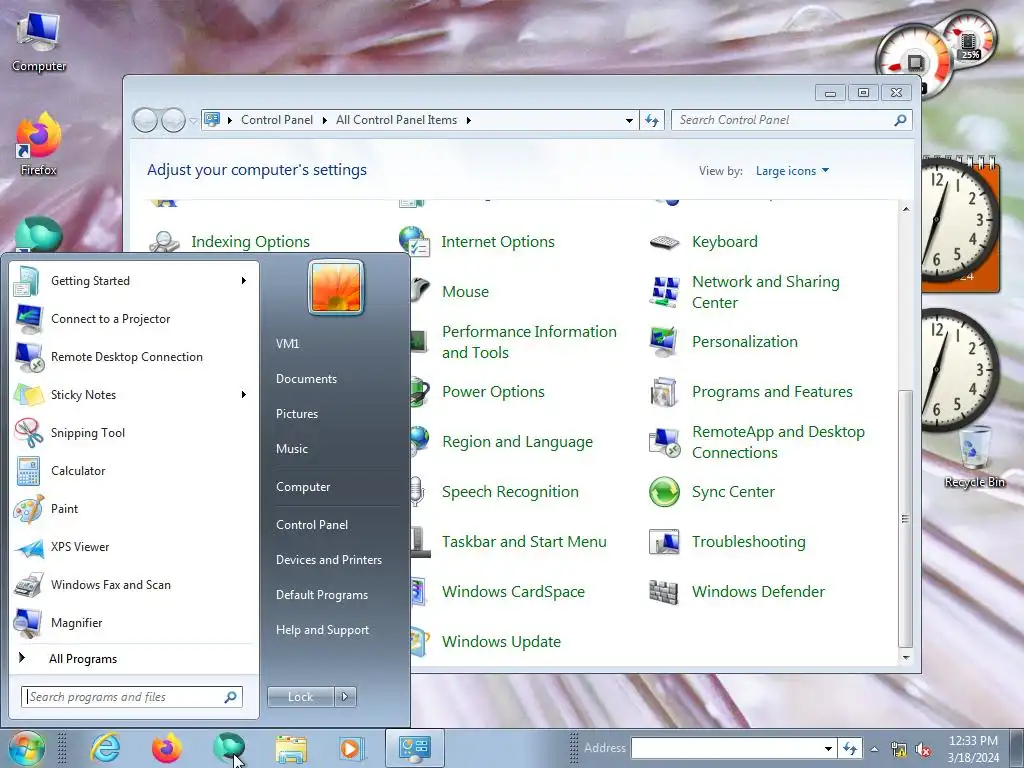
Task: Open Music from Start menu
Action: click(x=291, y=449)
